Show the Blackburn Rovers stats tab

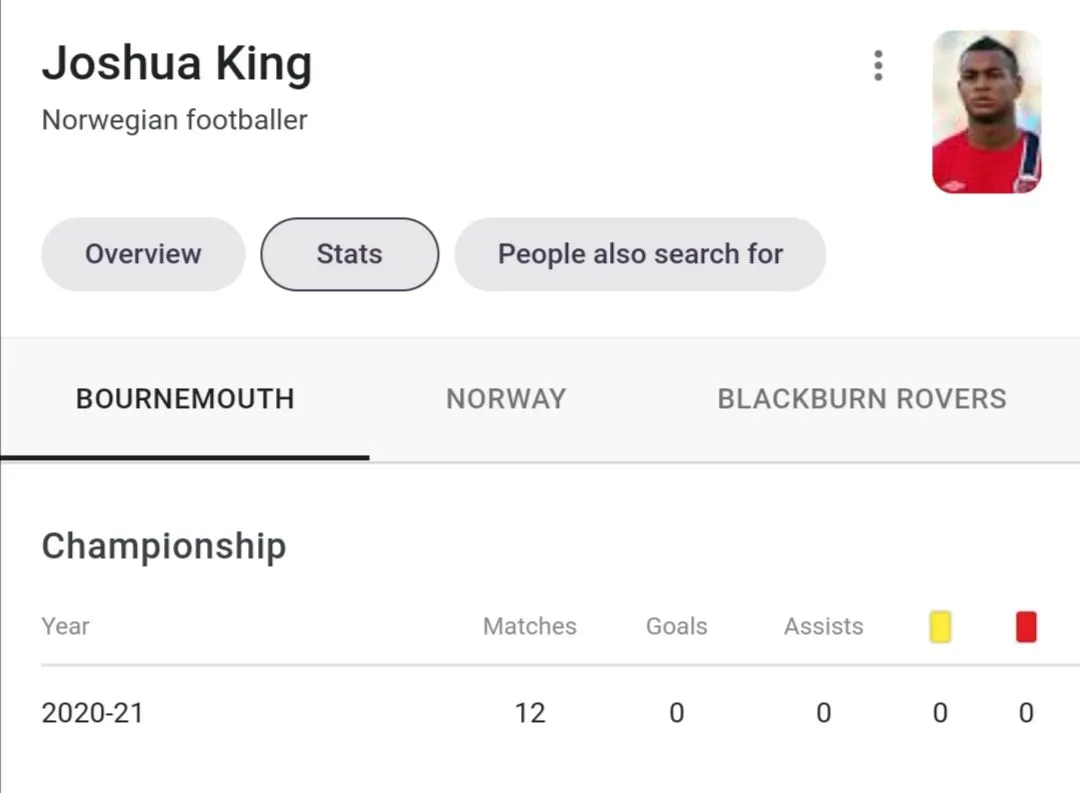(x=862, y=399)
